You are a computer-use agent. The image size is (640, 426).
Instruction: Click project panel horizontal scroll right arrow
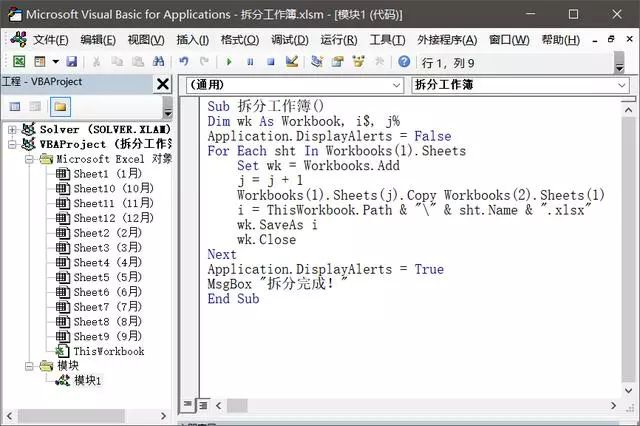(x=163, y=416)
